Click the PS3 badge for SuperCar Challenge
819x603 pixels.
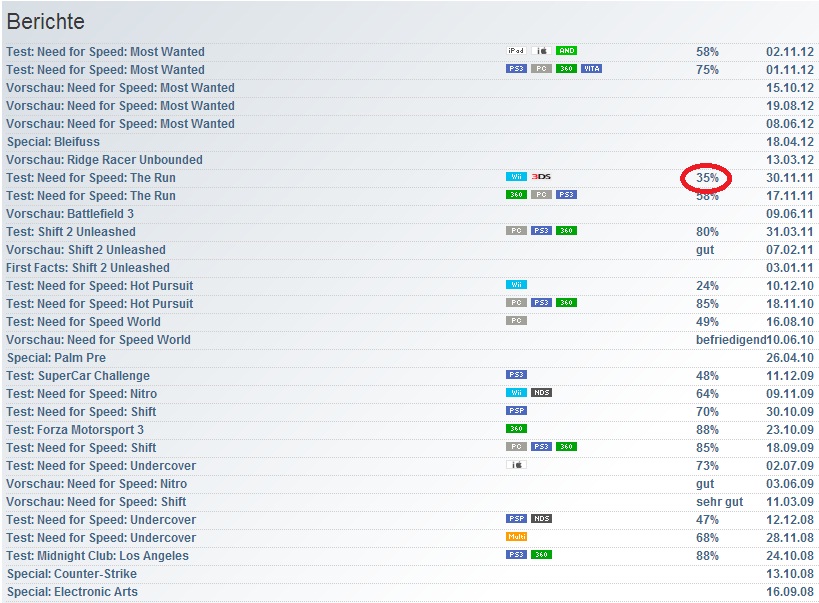[x=516, y=375]
